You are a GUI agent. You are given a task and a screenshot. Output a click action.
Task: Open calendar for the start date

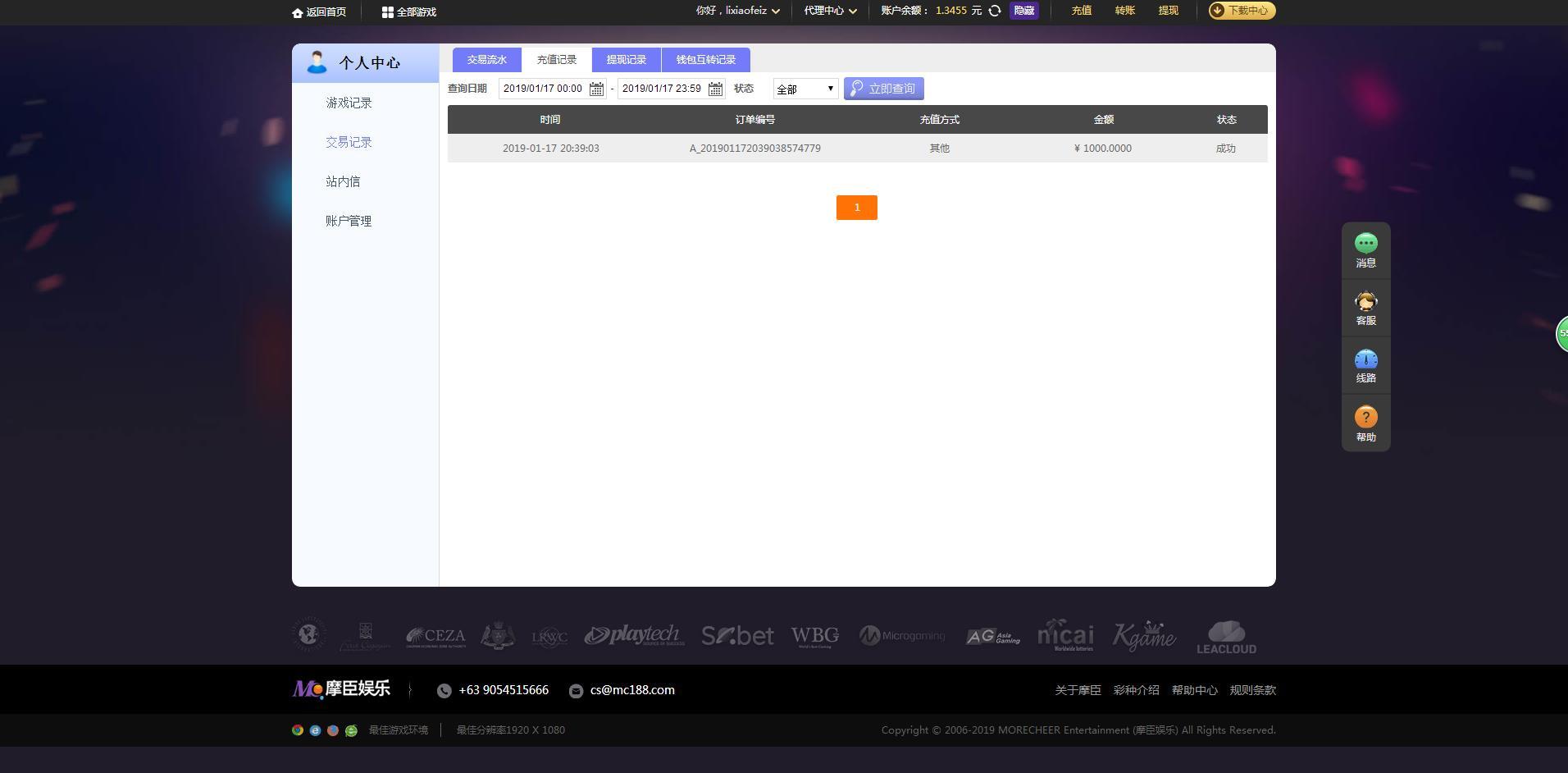pyautogui.click(x=597, y=89)
